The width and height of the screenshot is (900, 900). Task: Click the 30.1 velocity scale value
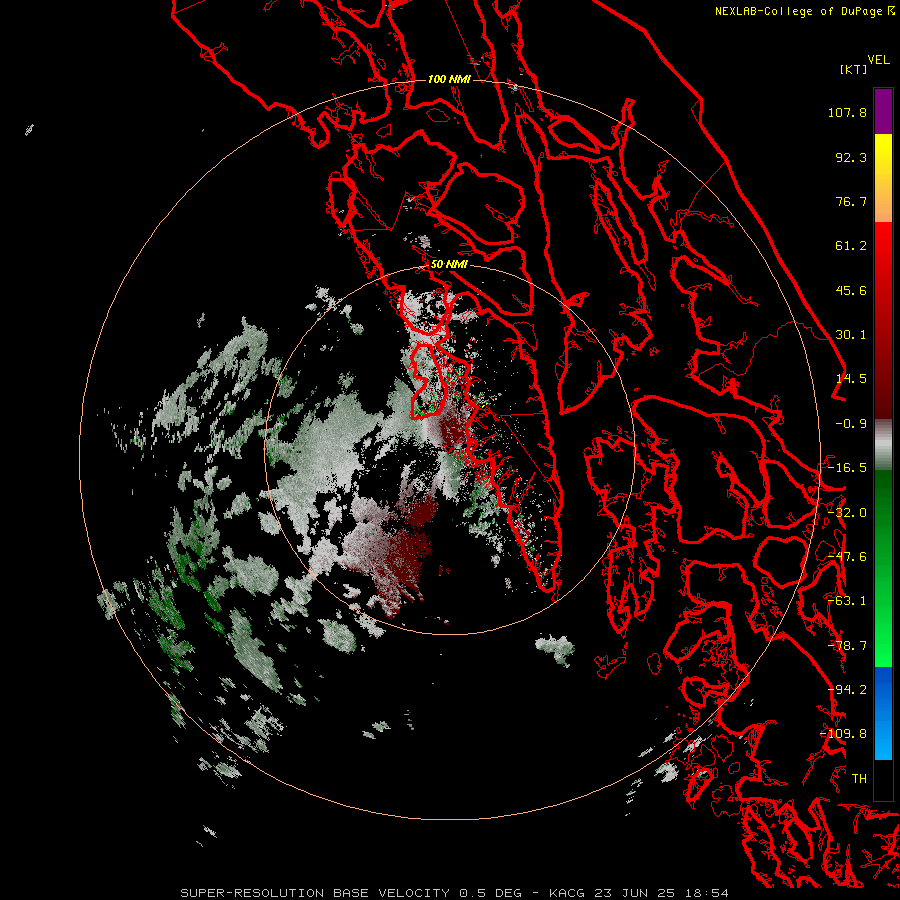(x=851, y=335)
